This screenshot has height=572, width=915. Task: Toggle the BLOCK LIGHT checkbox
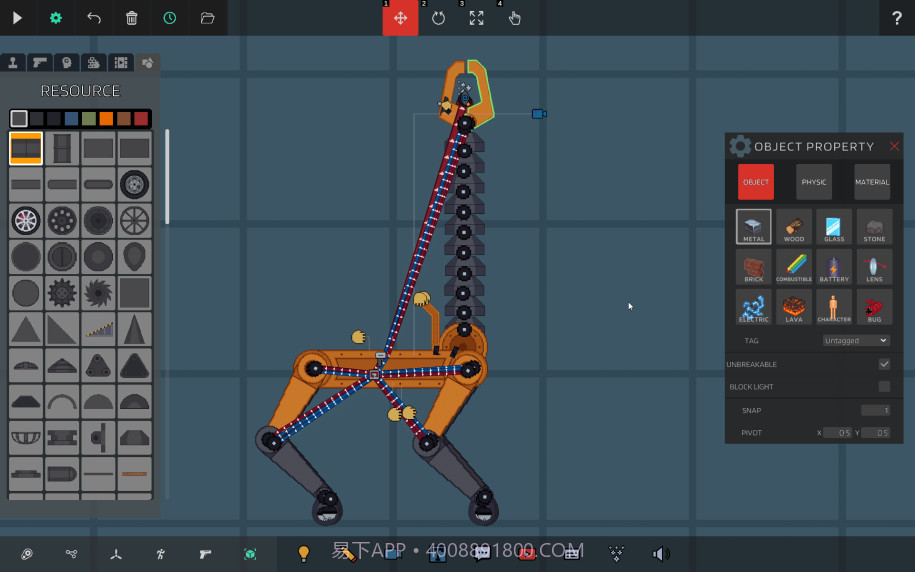884,386
